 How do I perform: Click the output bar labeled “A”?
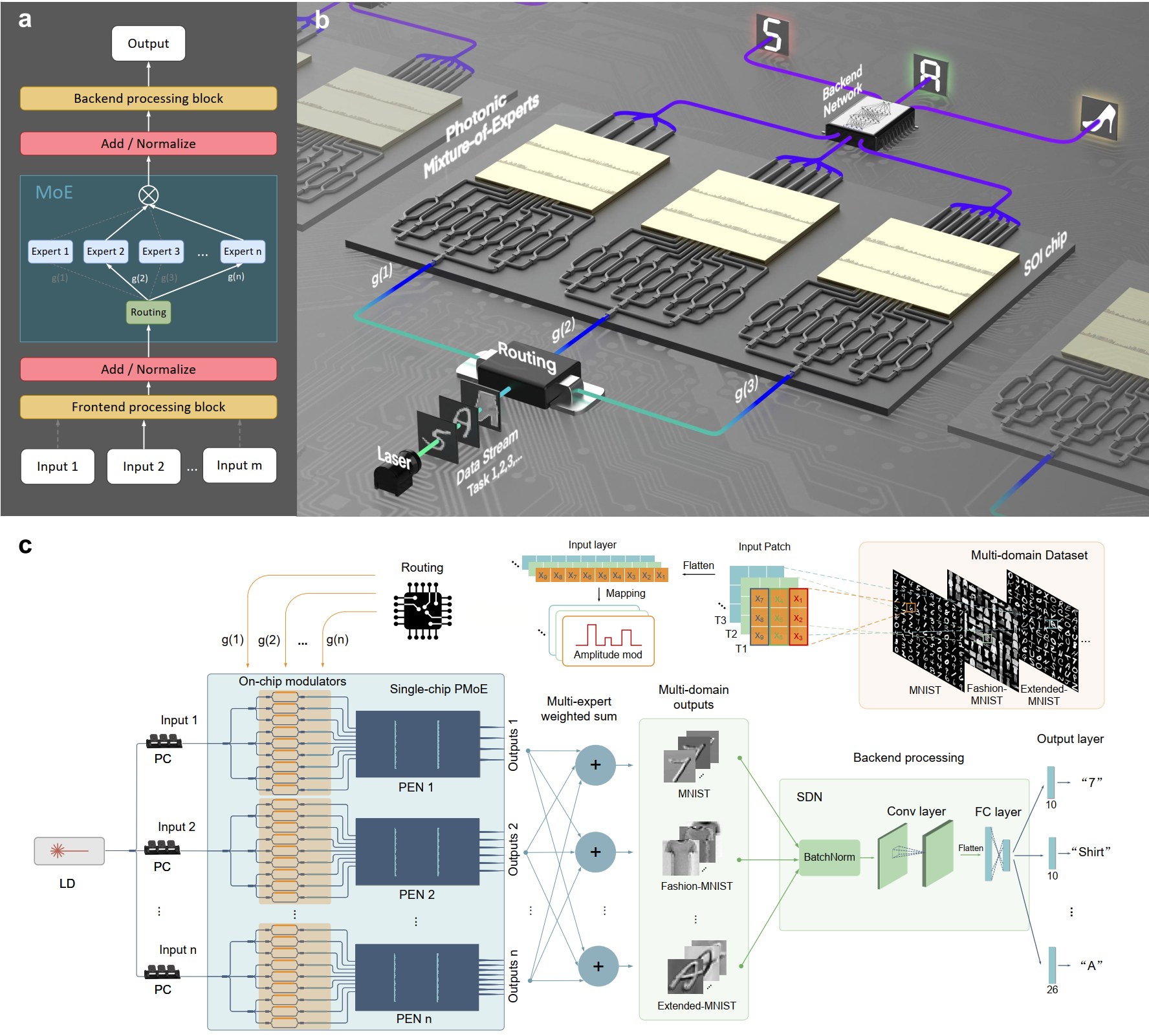point(1052,966)
